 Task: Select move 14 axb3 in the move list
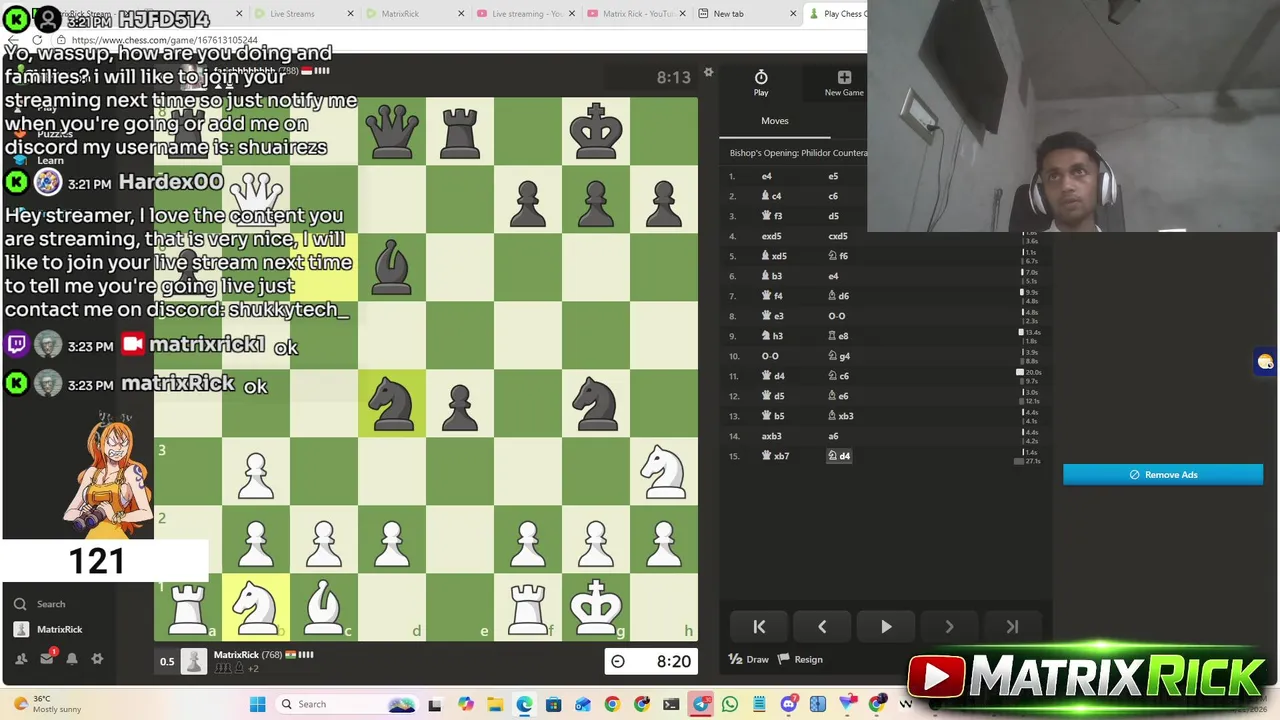pos(771,436)
